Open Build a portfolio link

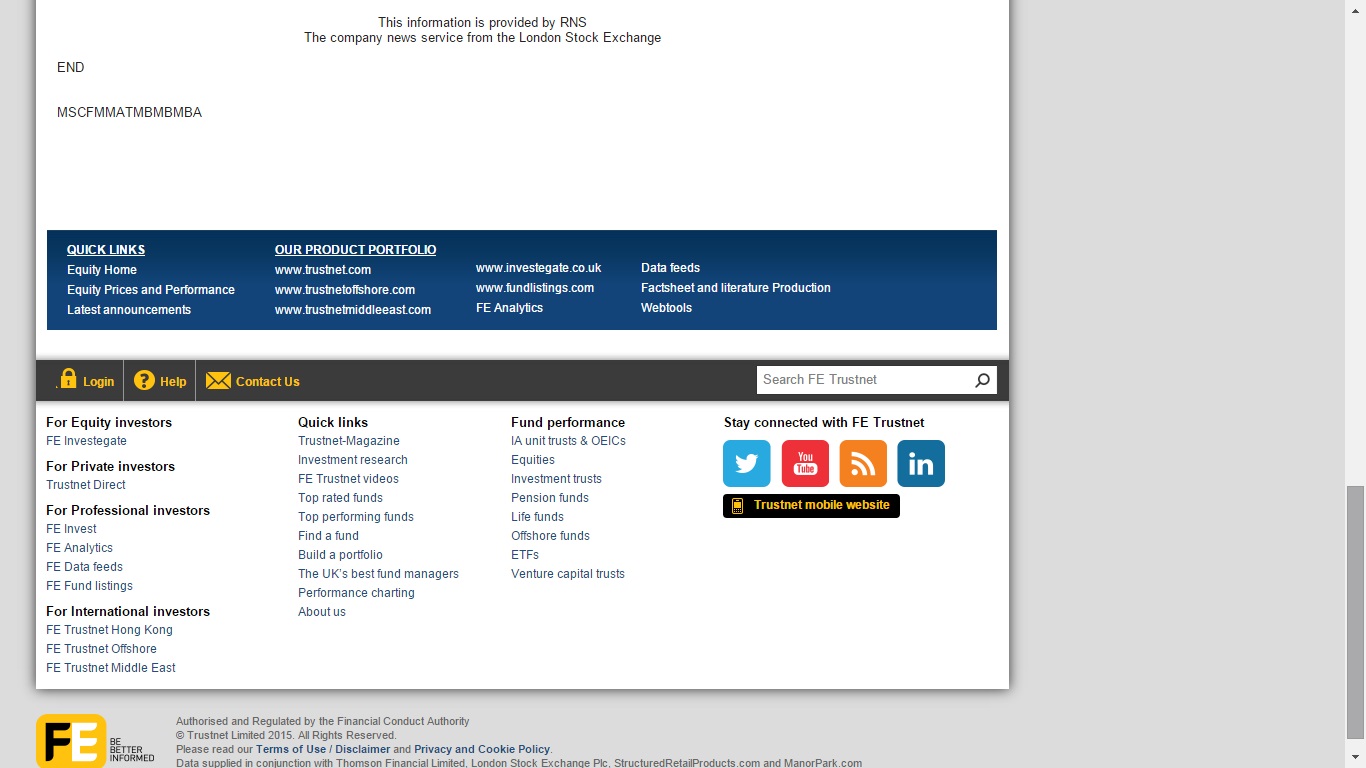pyautogui.click(x=341, y=555)
